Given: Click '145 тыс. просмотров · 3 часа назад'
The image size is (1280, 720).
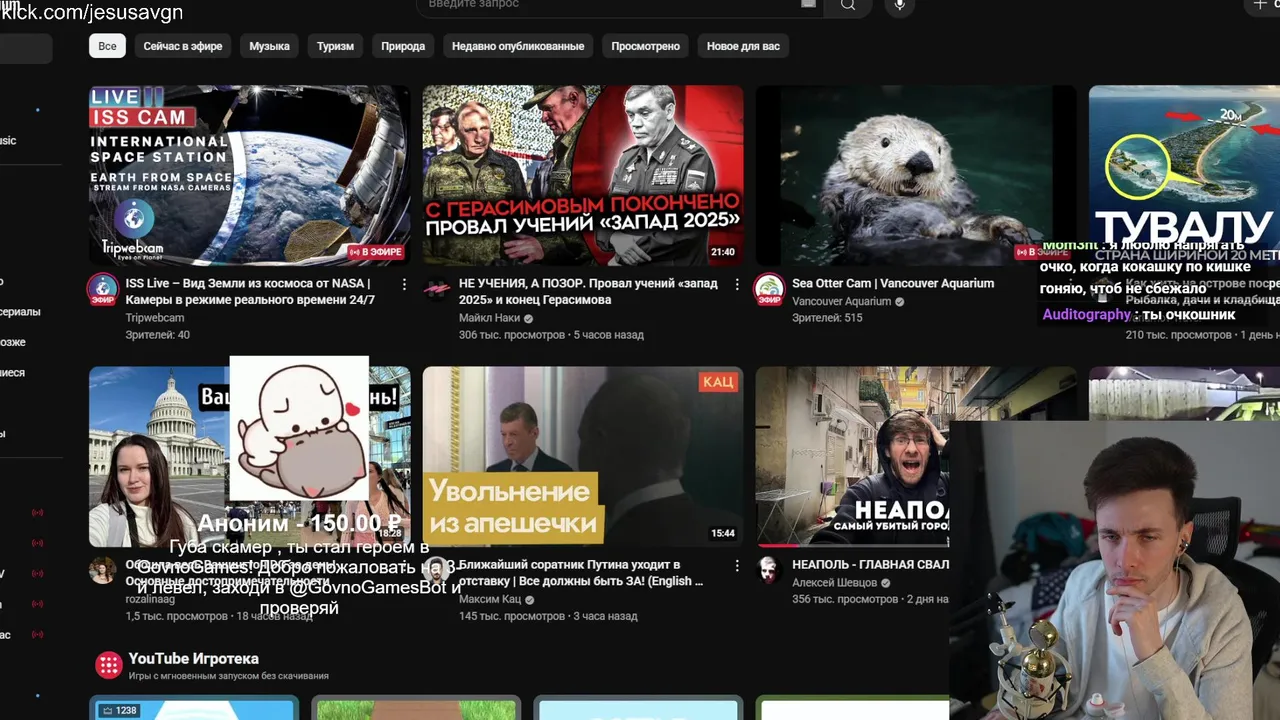Looking at the screenshot, I should (x=548, y=616).
